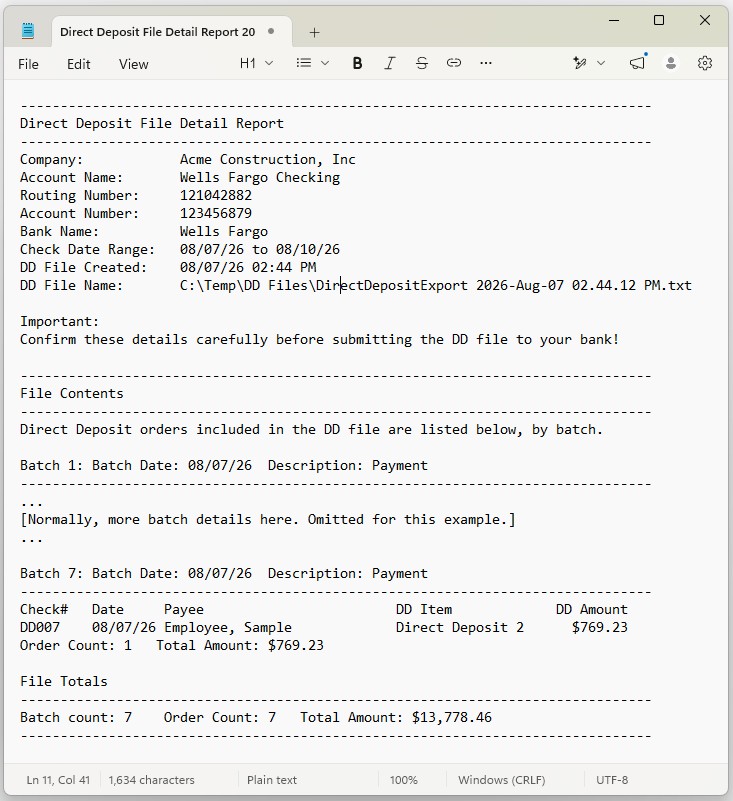
Task: Maximize the Notepad window
Action: point(659,20)
